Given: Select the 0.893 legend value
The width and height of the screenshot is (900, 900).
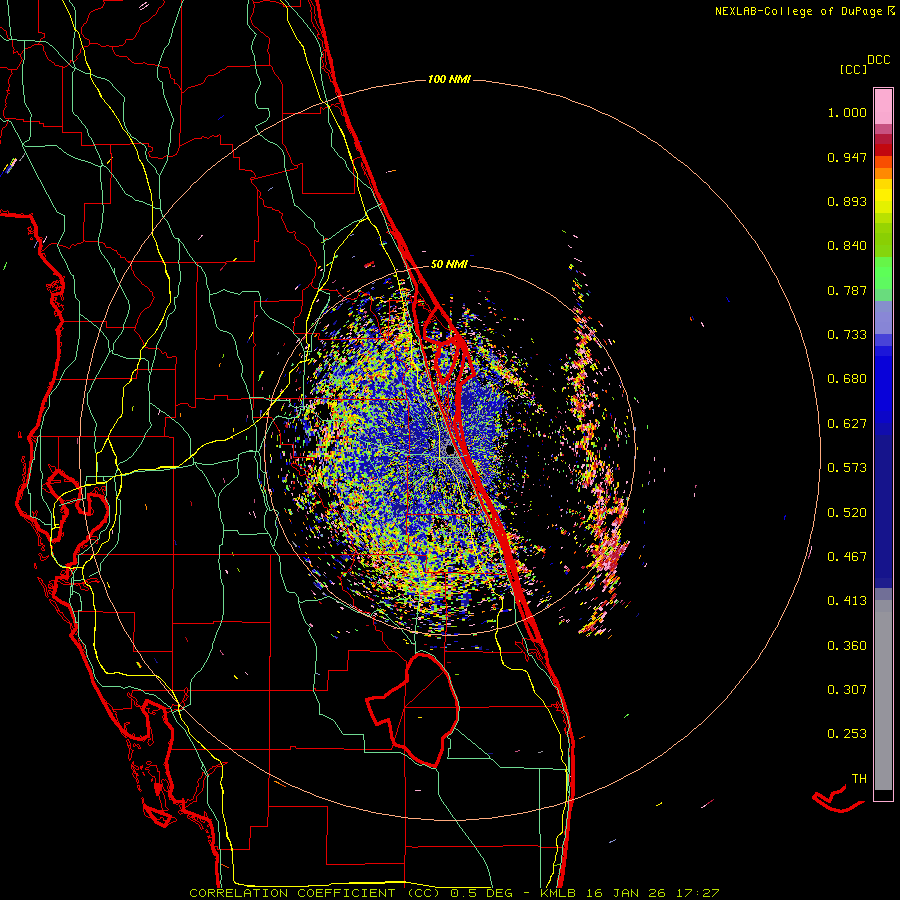Looking at the screenshot, I should [847, 201].
